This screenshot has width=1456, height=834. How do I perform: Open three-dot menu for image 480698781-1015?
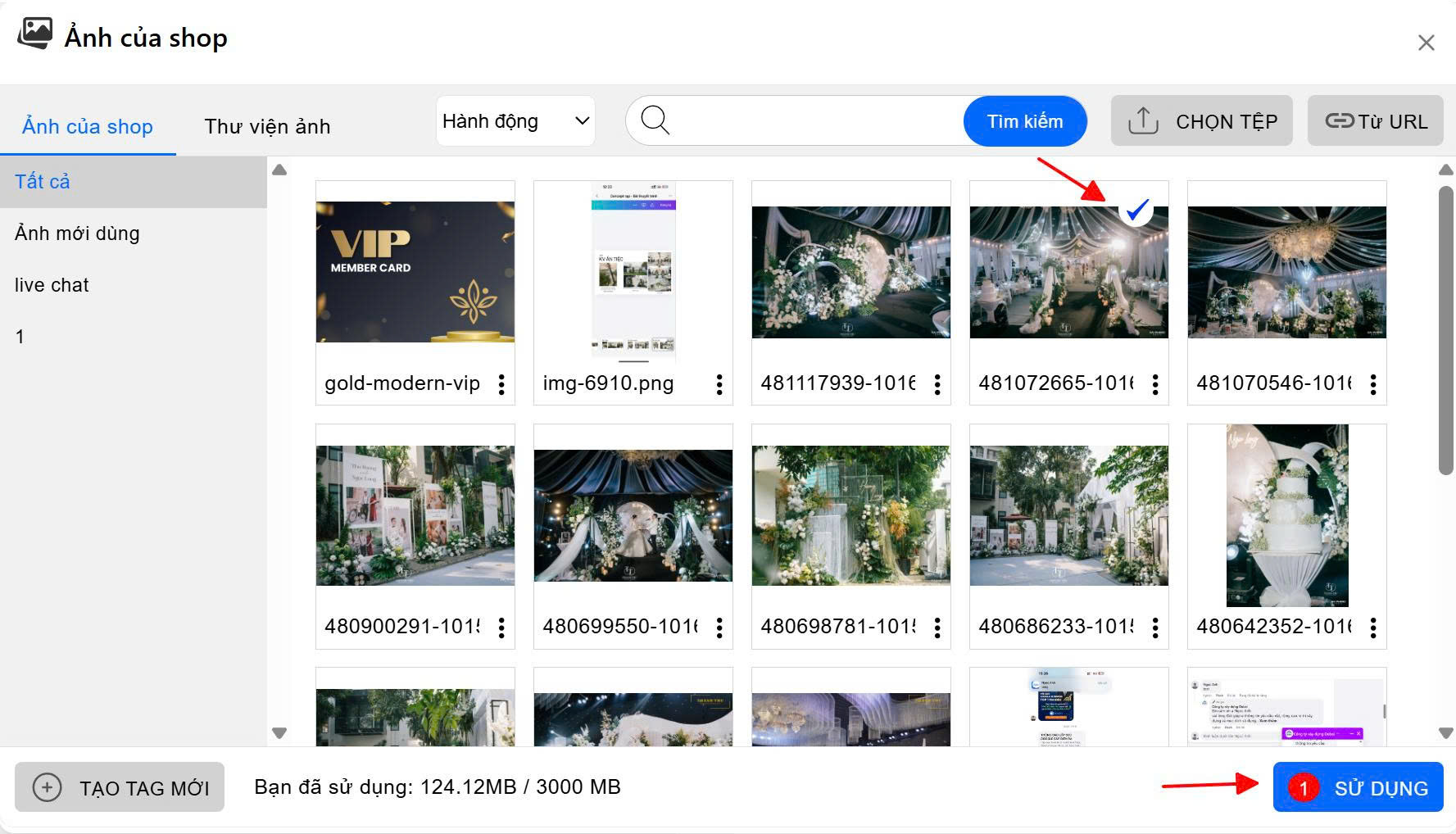(937, 628)
